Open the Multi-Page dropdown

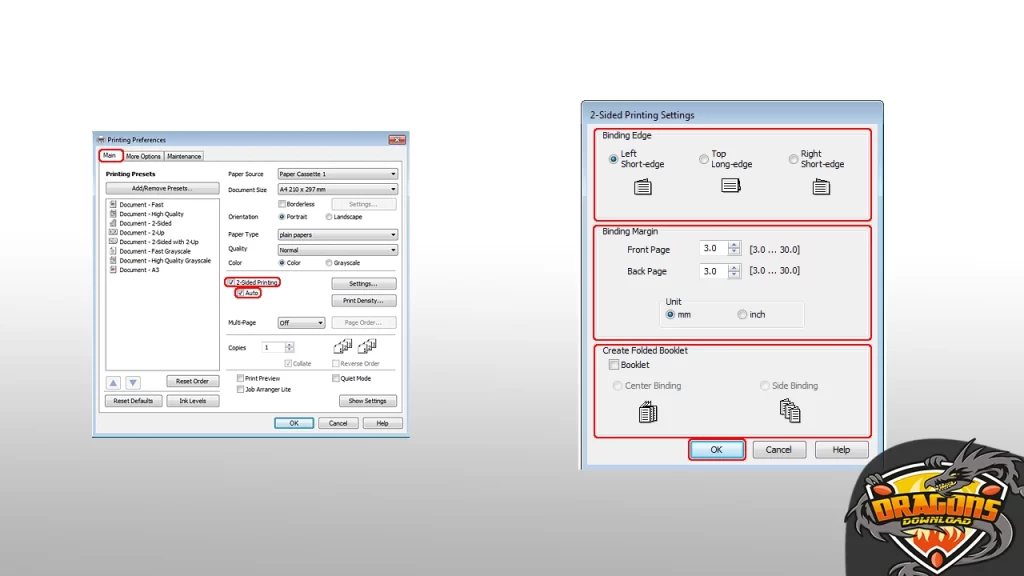point(321,322)
